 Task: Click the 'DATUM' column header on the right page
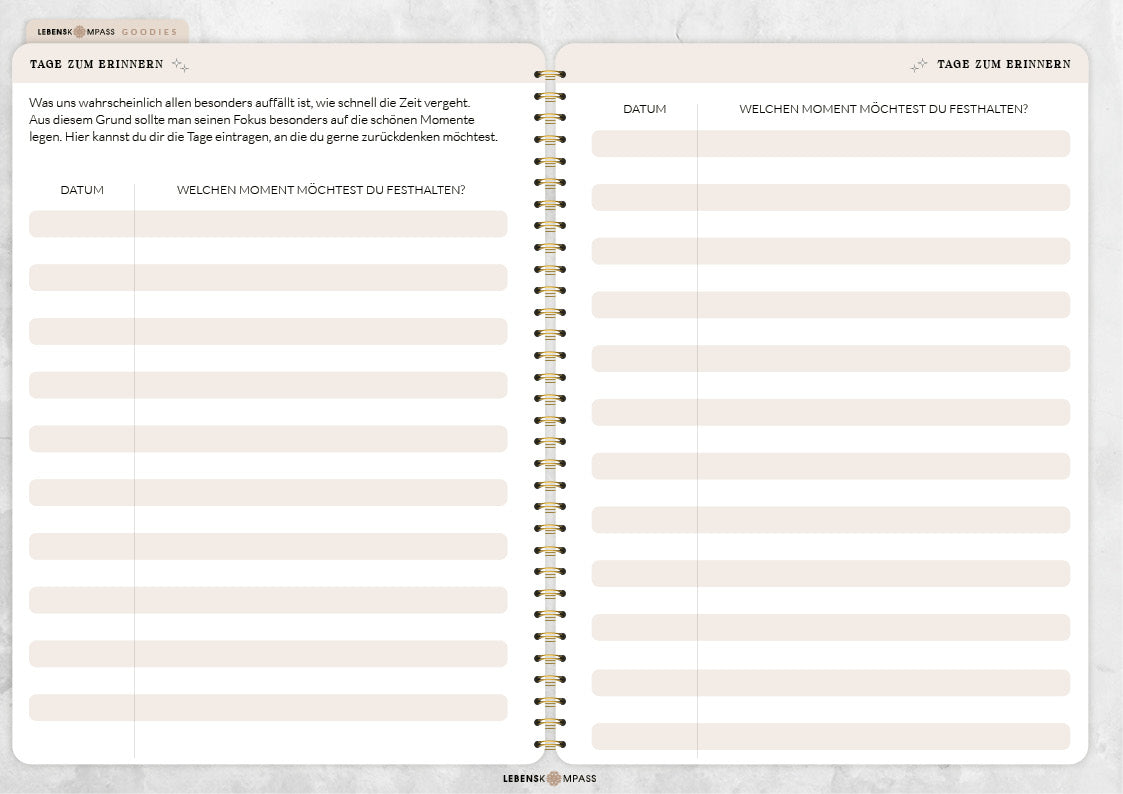click(645, 109)
